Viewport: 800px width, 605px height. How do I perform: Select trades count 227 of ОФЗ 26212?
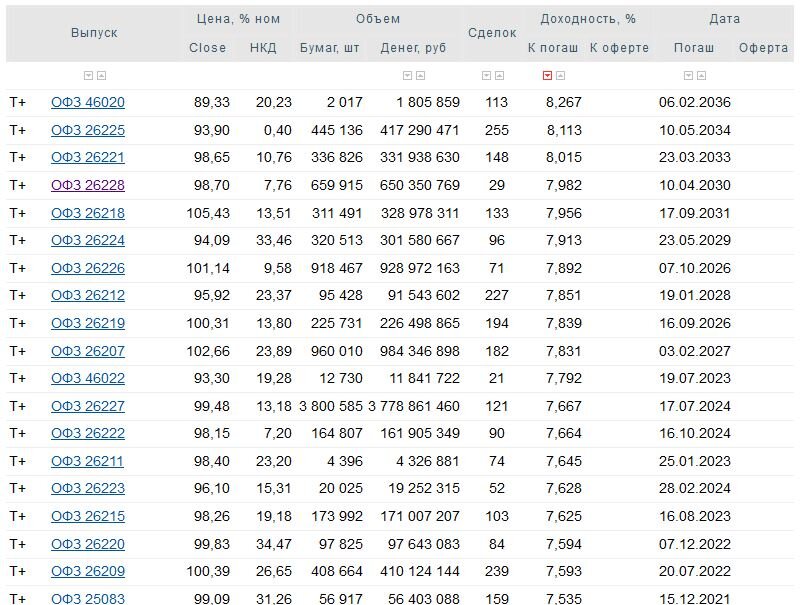click(497, 295)
